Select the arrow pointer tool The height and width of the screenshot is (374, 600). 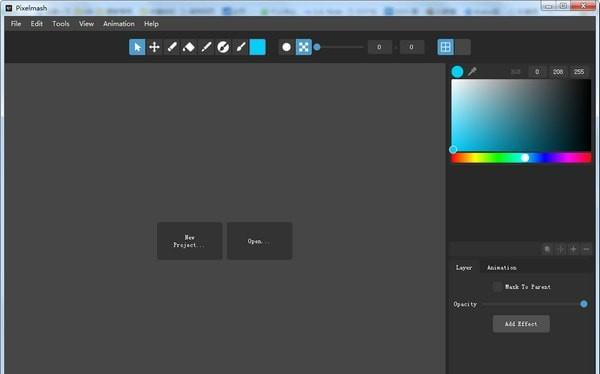[x=137, y=47]
